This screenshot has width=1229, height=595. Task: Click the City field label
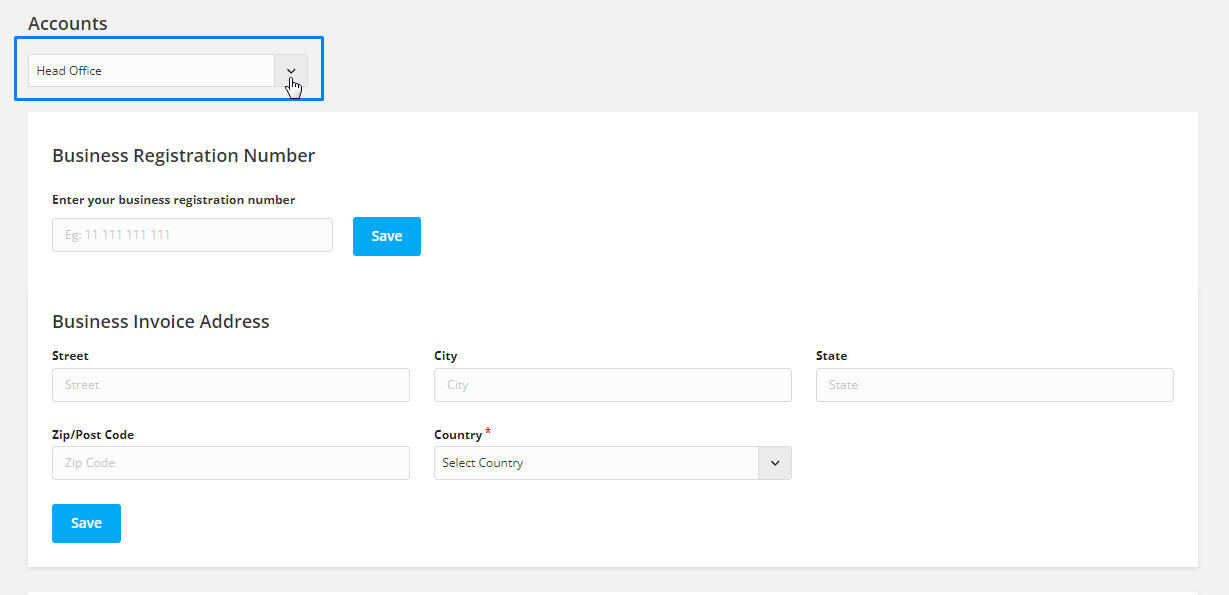click(x=446, y=356)
